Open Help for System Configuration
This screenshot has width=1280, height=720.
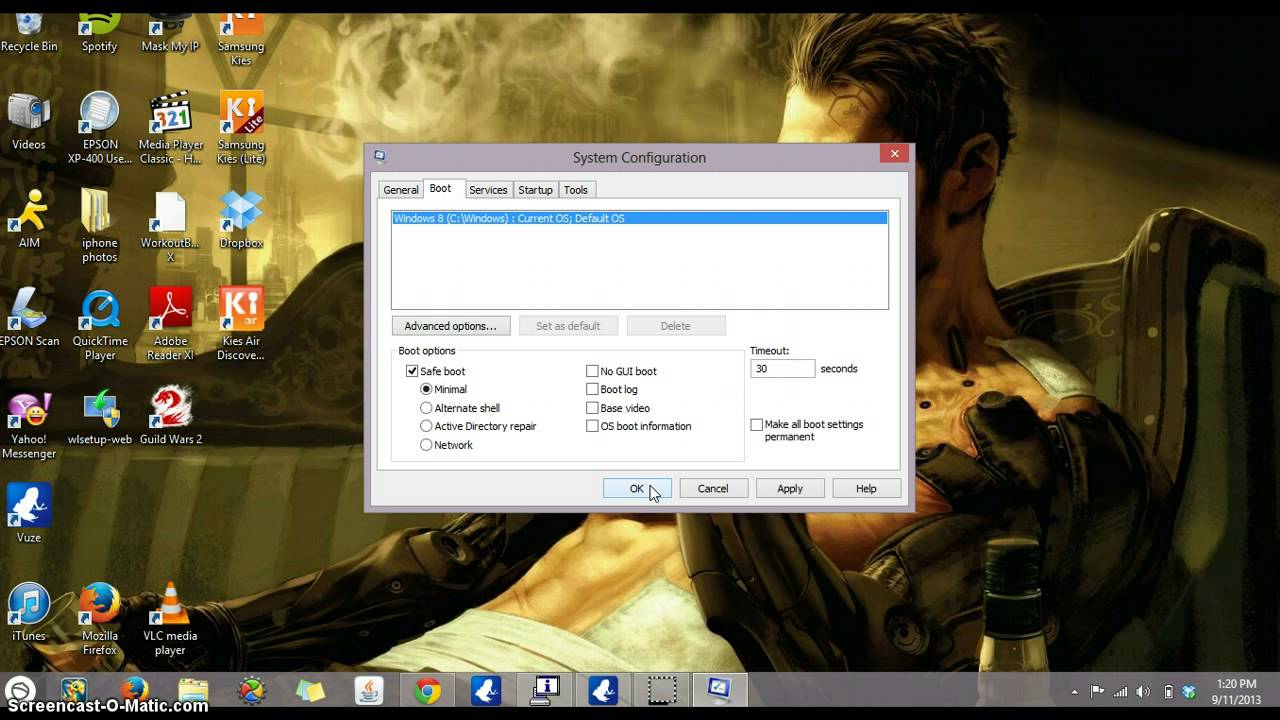tap(866, 488)
